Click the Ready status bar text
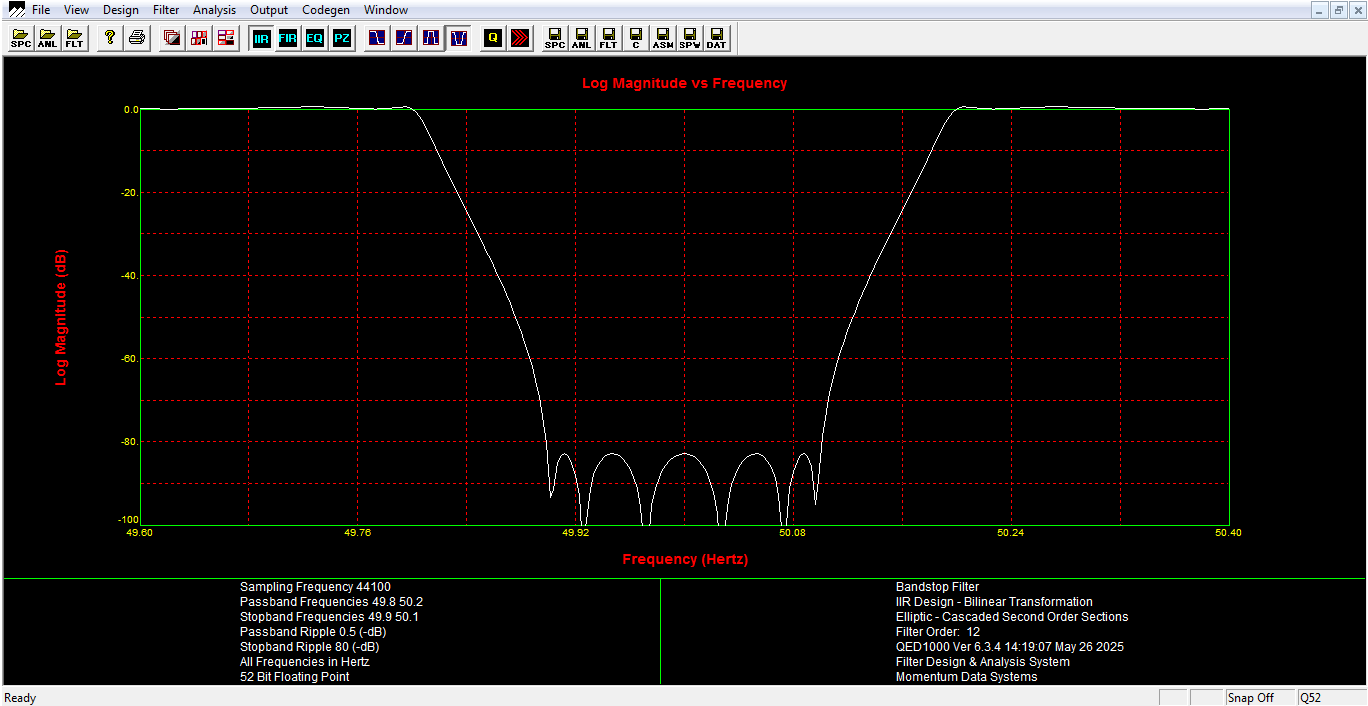 point(20,698)
